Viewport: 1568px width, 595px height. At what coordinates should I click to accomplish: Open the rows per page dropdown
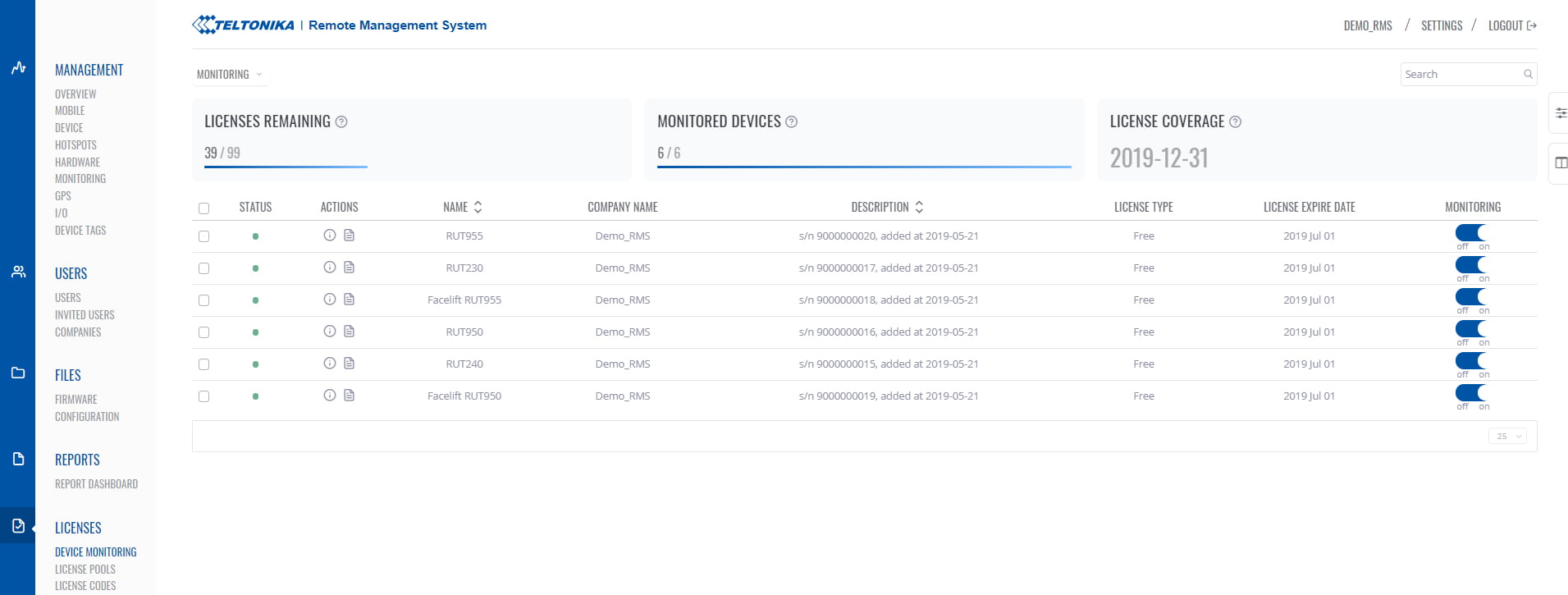pyautogui.click(x=1507, y=437)
